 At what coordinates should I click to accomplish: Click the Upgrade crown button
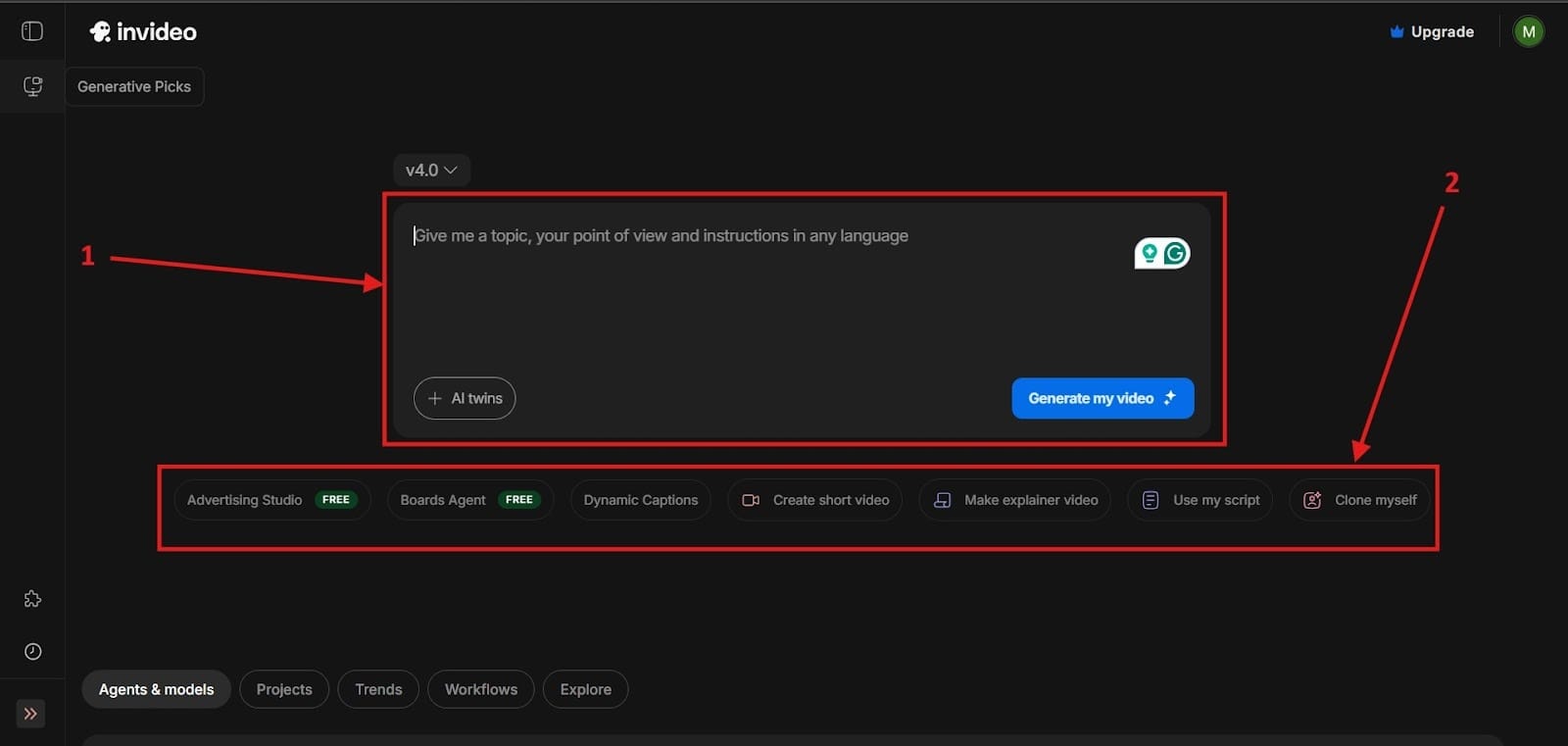(1432, 31)
